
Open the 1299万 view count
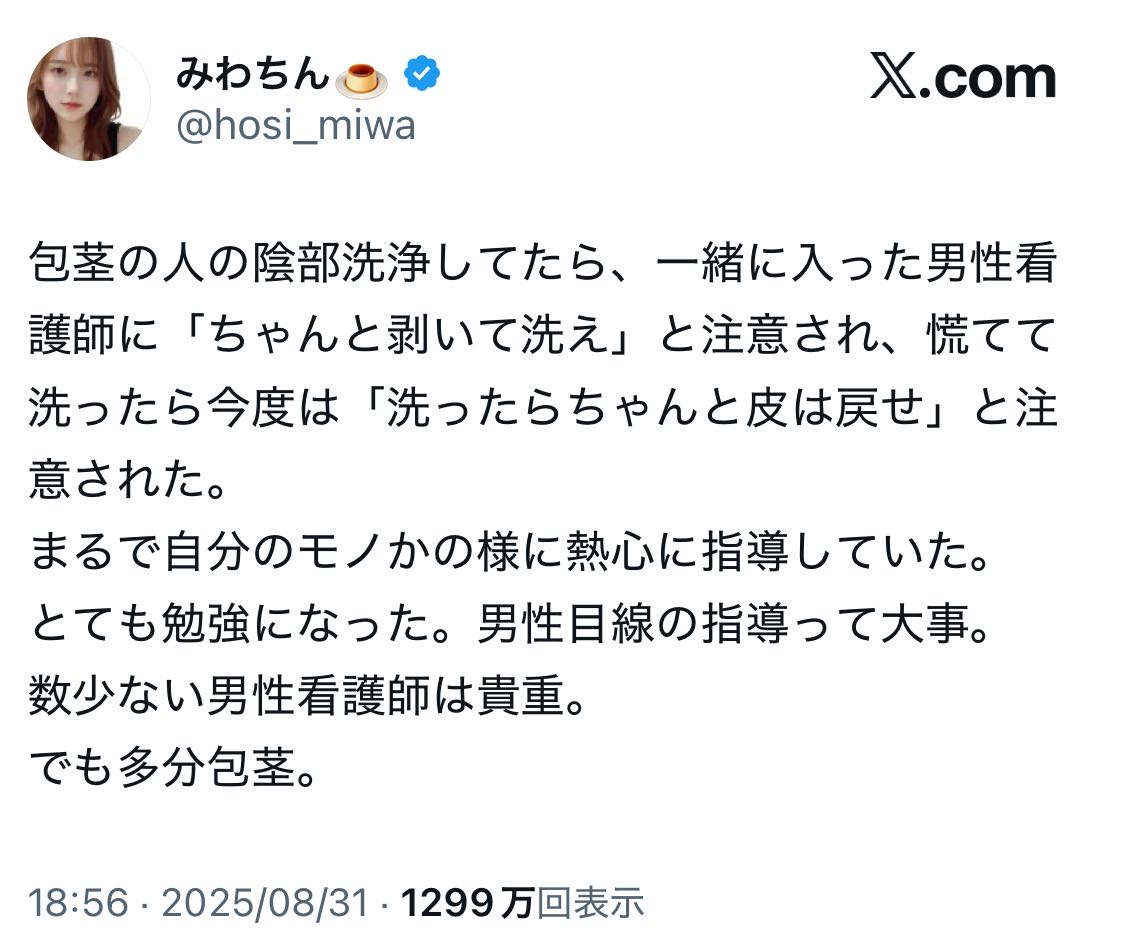pyautogui.click(x=467, y=904)
